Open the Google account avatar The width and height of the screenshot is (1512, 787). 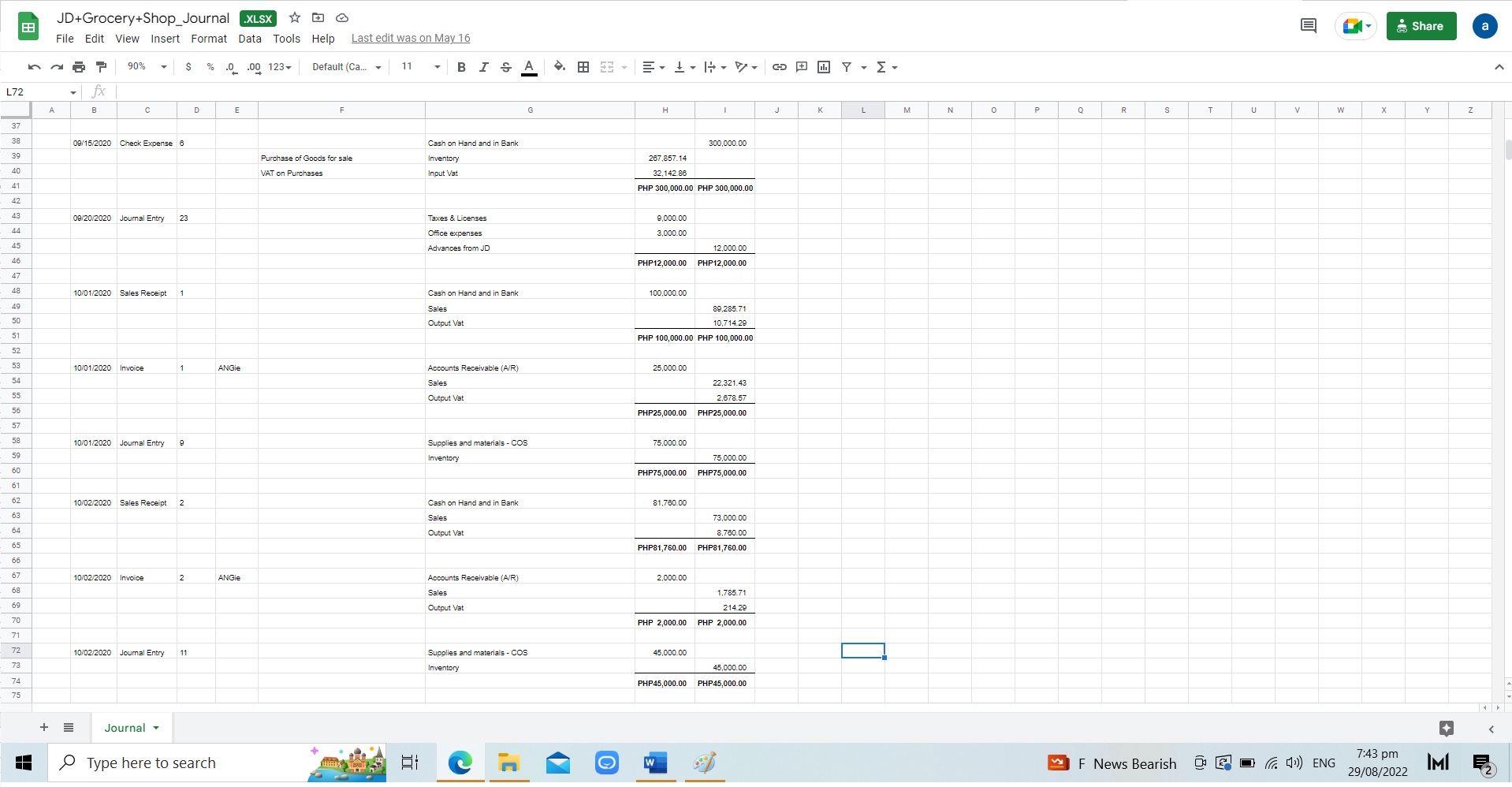click(x=1485, y=26)
